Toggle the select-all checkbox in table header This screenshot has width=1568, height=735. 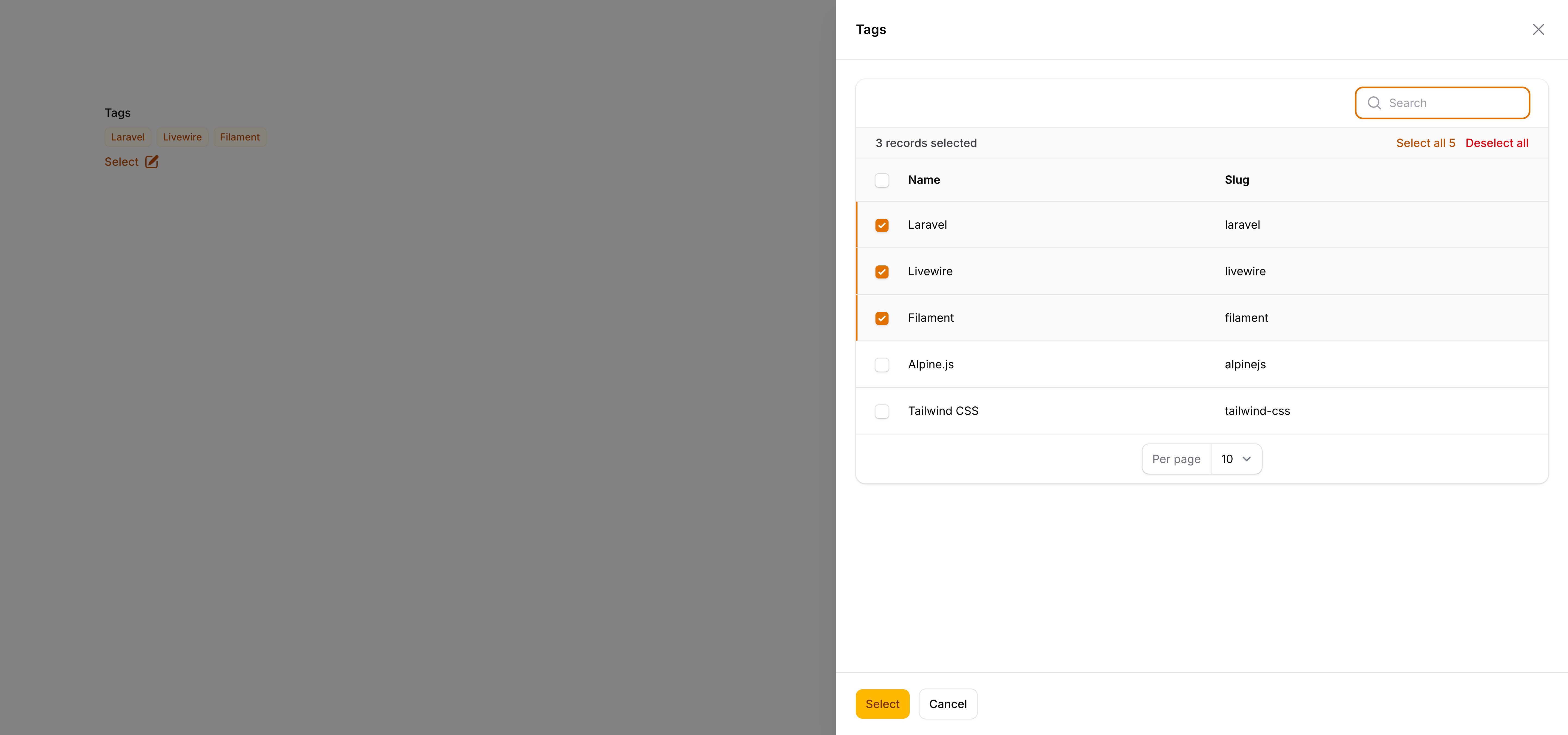[x=881, y=180]
